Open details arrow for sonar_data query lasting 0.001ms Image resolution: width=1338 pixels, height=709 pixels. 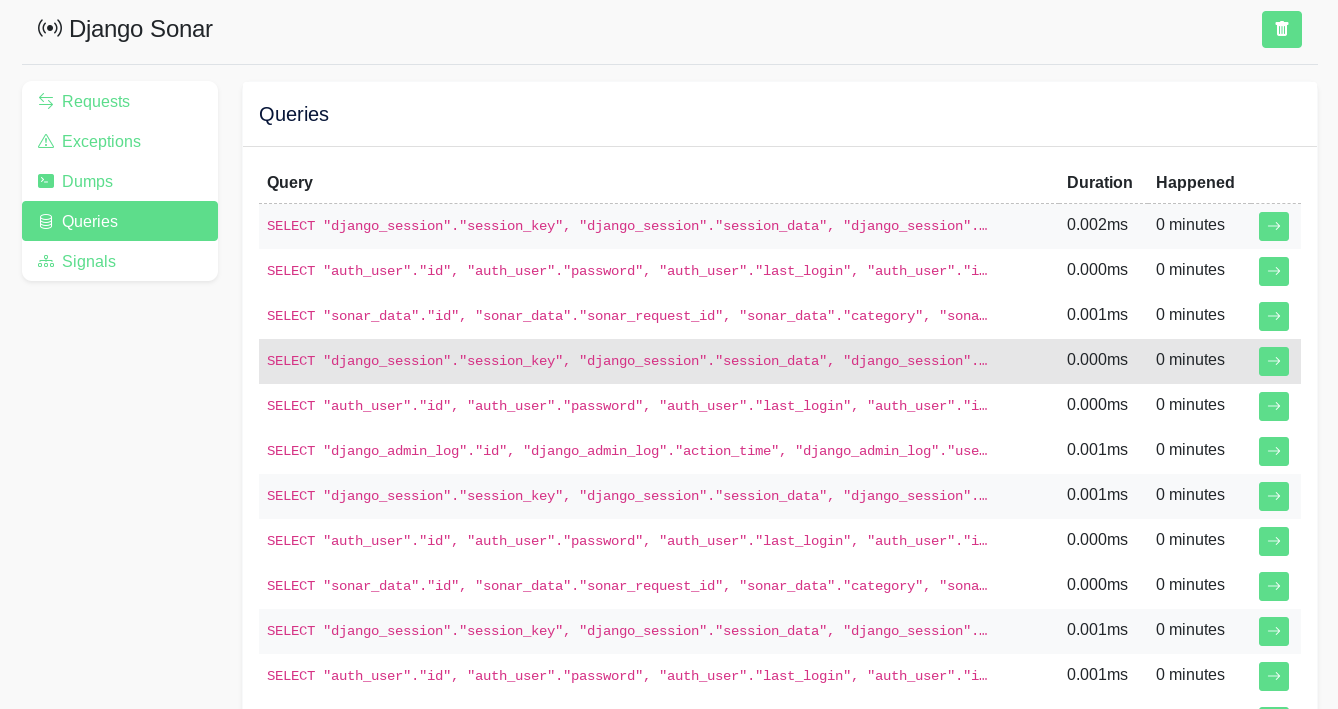tap(1274, 316)
